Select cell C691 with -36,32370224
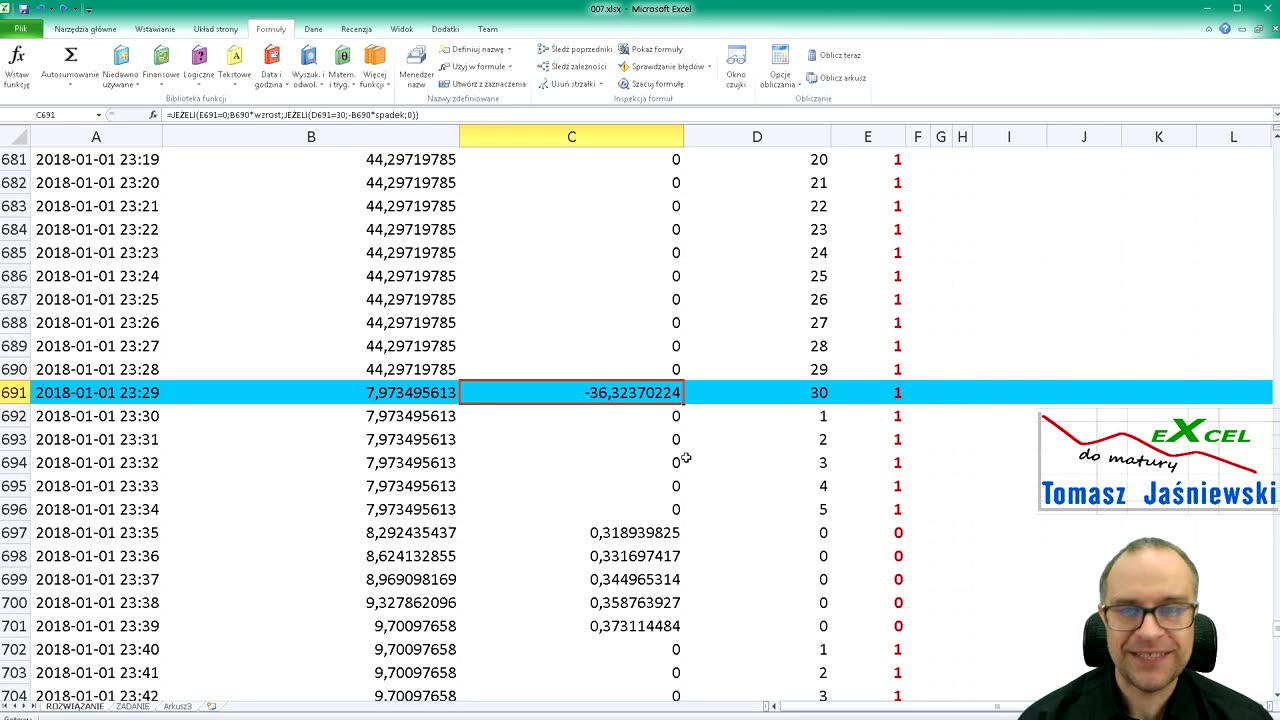Image resolution: width=1280 pixels, height=720 pixels. click(571, 393)
